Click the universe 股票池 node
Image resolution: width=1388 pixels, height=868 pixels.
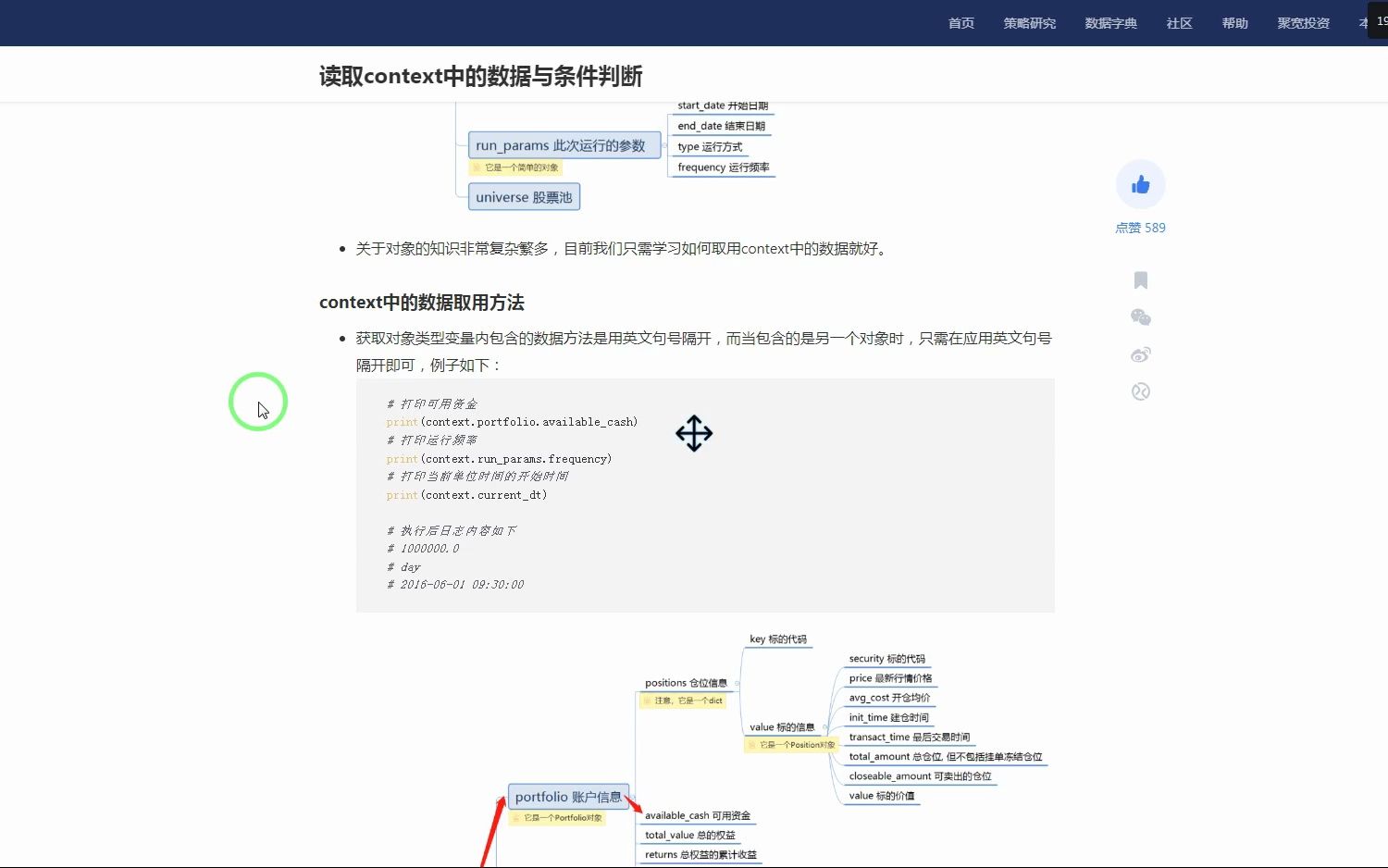point(524,197)
